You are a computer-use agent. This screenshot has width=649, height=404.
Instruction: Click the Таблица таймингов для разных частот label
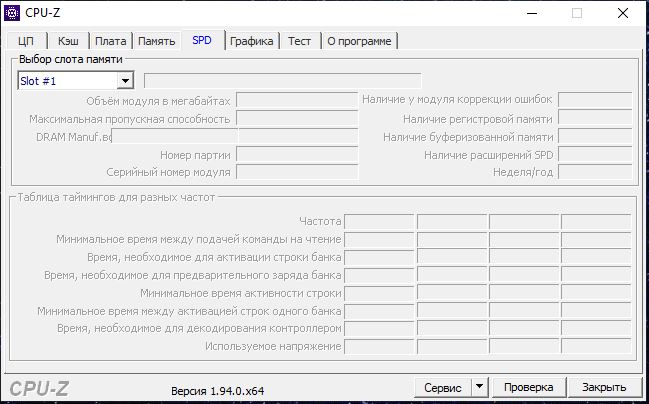(x=116, y=197)
